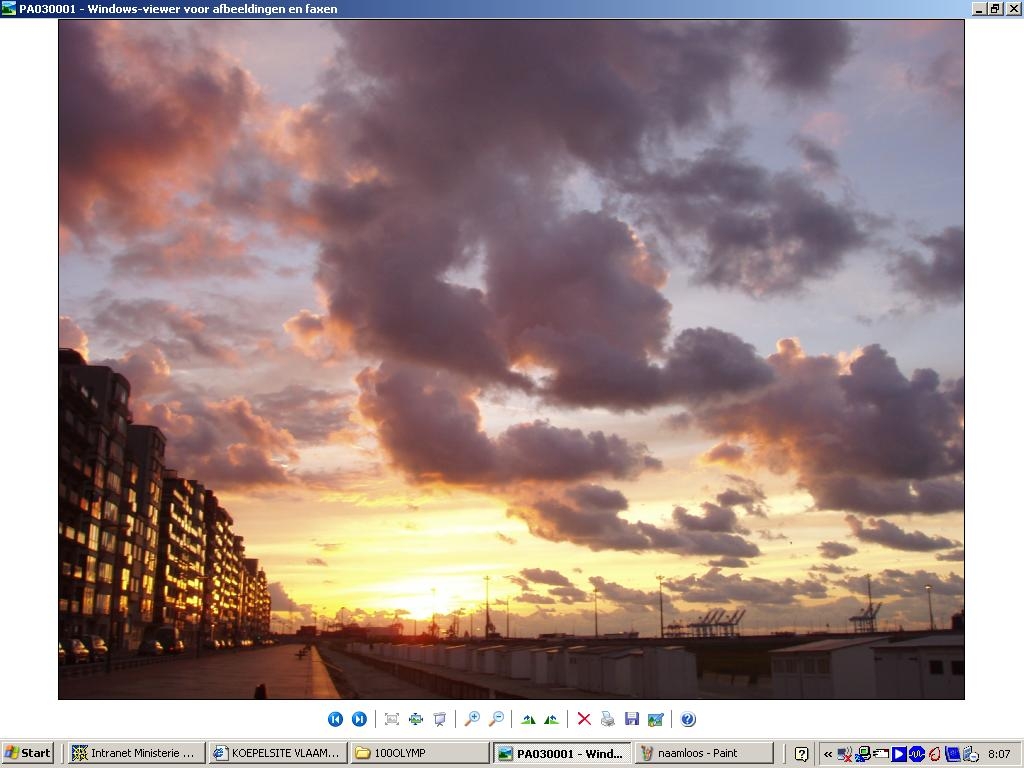Open the Start menu
Viewport: 1024px width, 768px height.
[27, 753]
